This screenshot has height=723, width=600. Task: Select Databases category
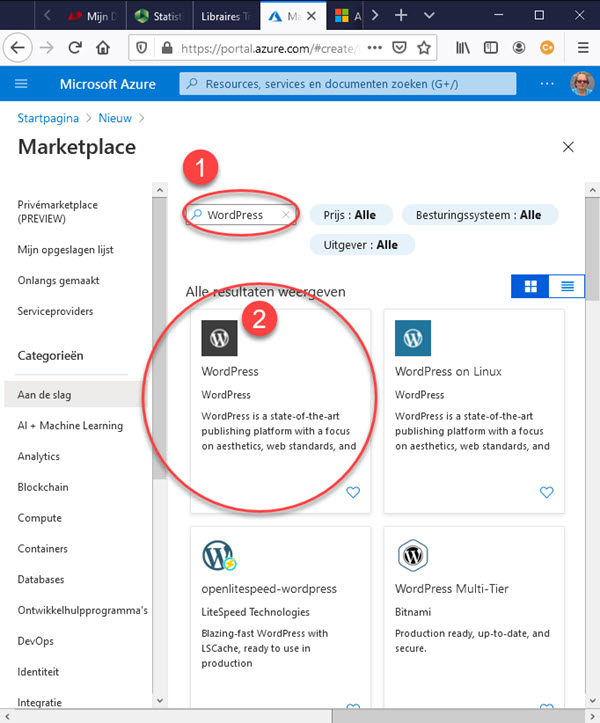click(x=41, y=580)
